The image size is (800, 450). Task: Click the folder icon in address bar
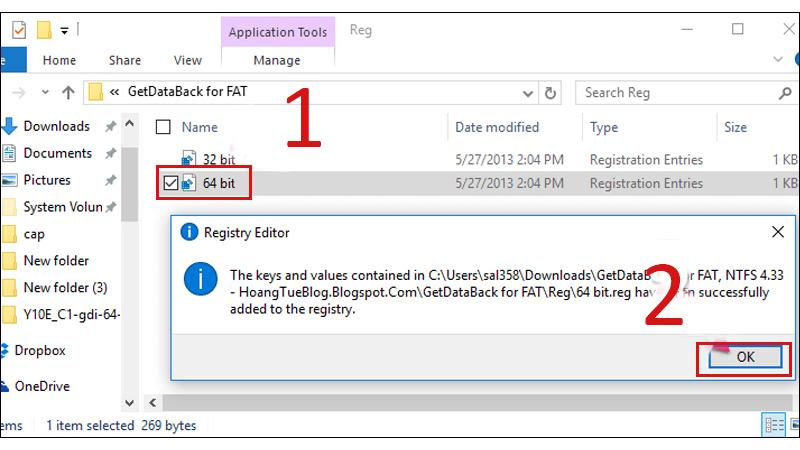click(x=95, y=92)
